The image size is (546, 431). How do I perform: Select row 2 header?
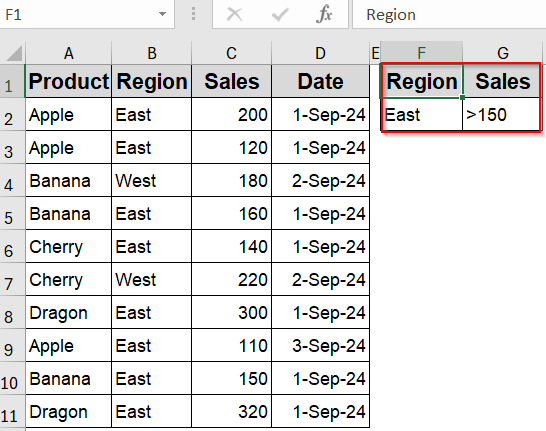[13, 114]
